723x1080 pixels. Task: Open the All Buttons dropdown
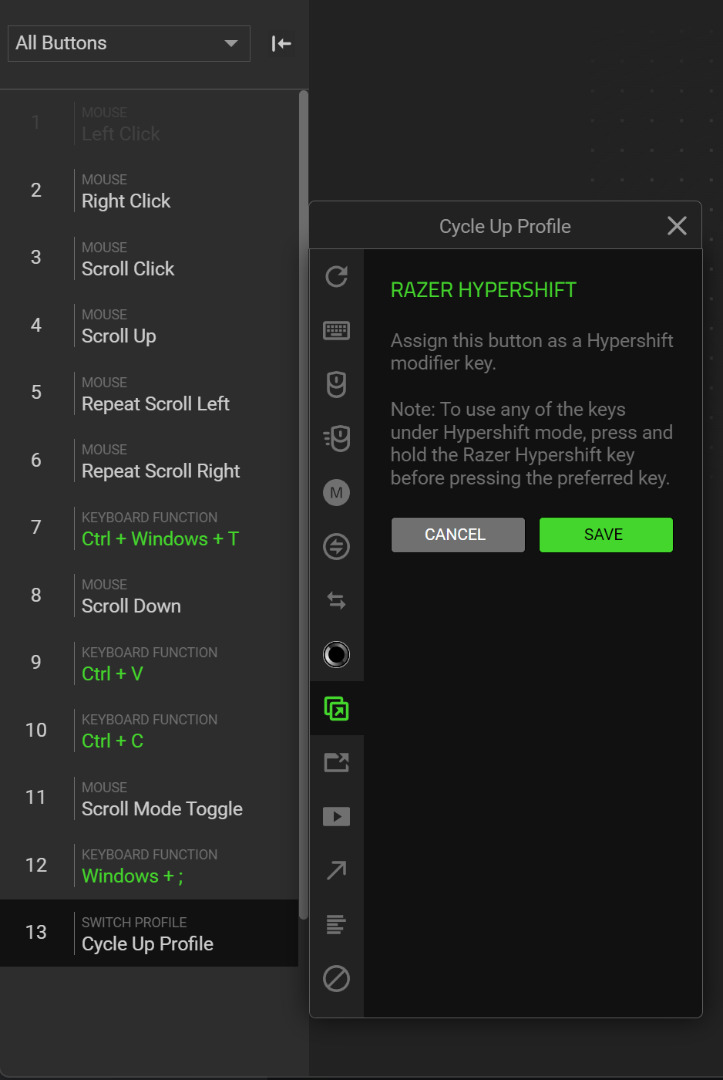[128, 43]
